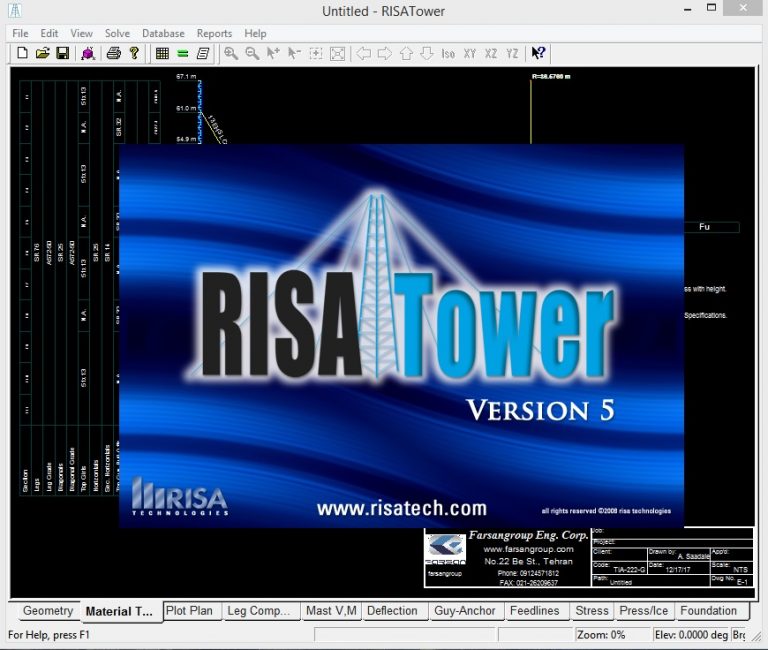Open the File menu

tap(20, 33)
